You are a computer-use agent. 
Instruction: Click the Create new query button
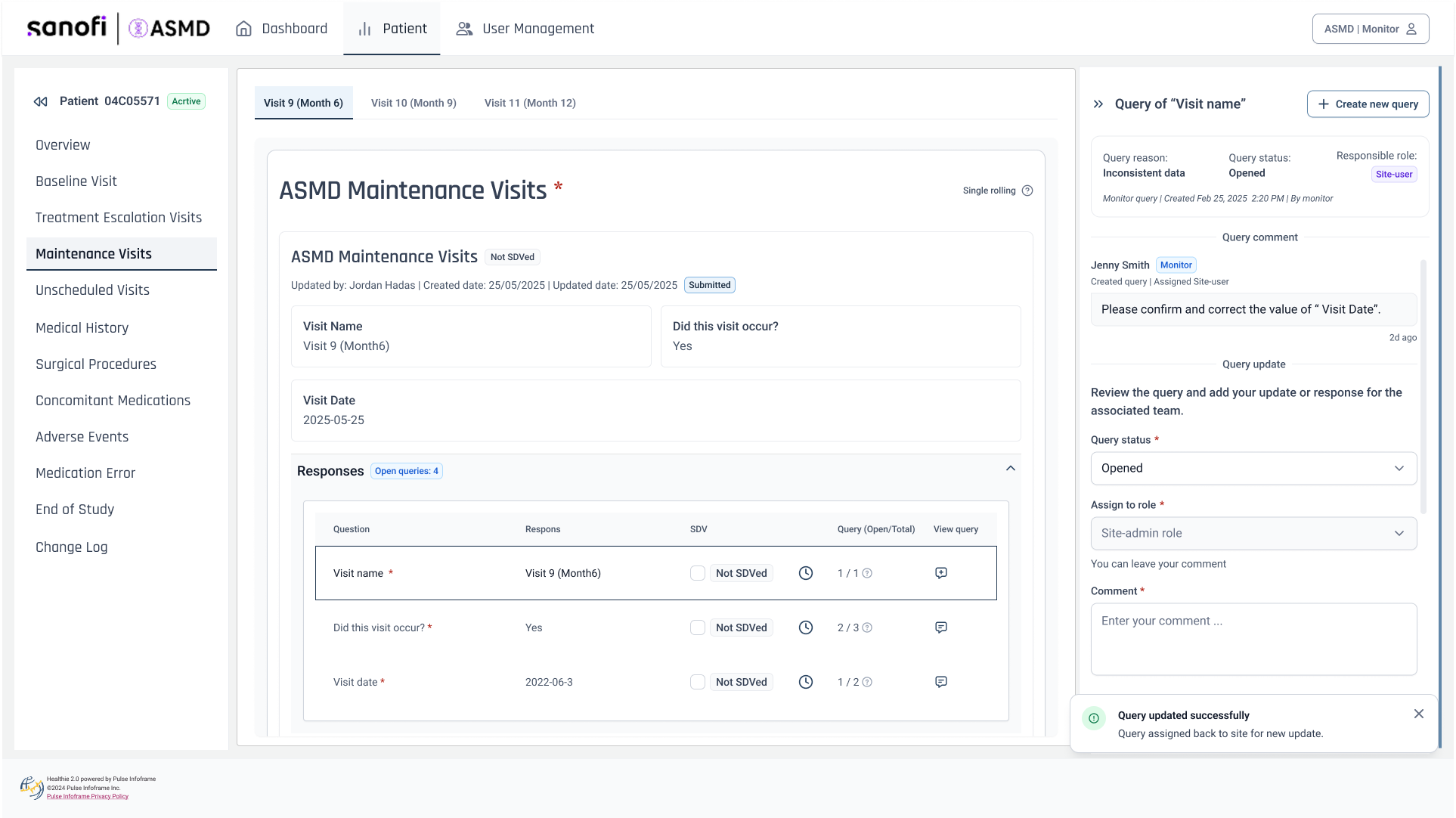click(x=1368, y=104)
